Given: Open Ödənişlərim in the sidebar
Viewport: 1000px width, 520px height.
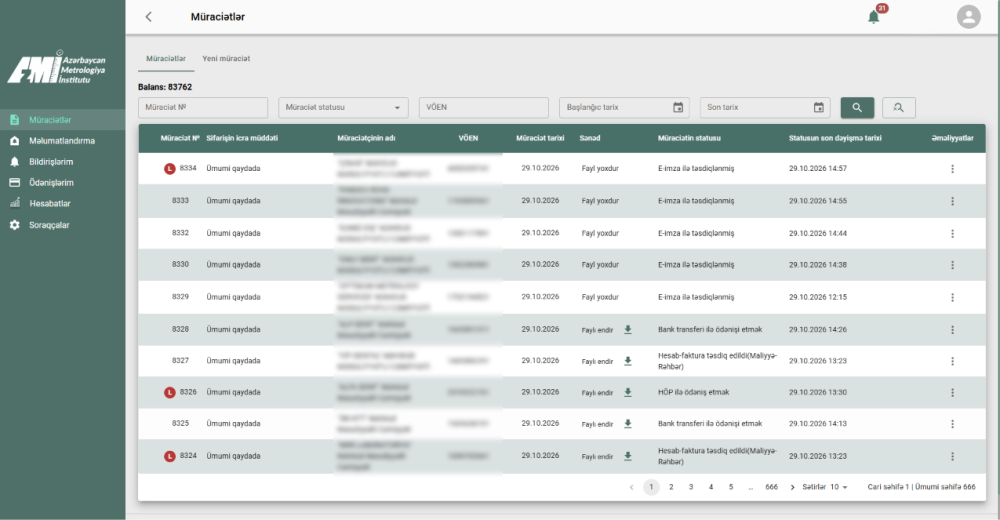Looking at the screenshot, I should tap(51, 182).
